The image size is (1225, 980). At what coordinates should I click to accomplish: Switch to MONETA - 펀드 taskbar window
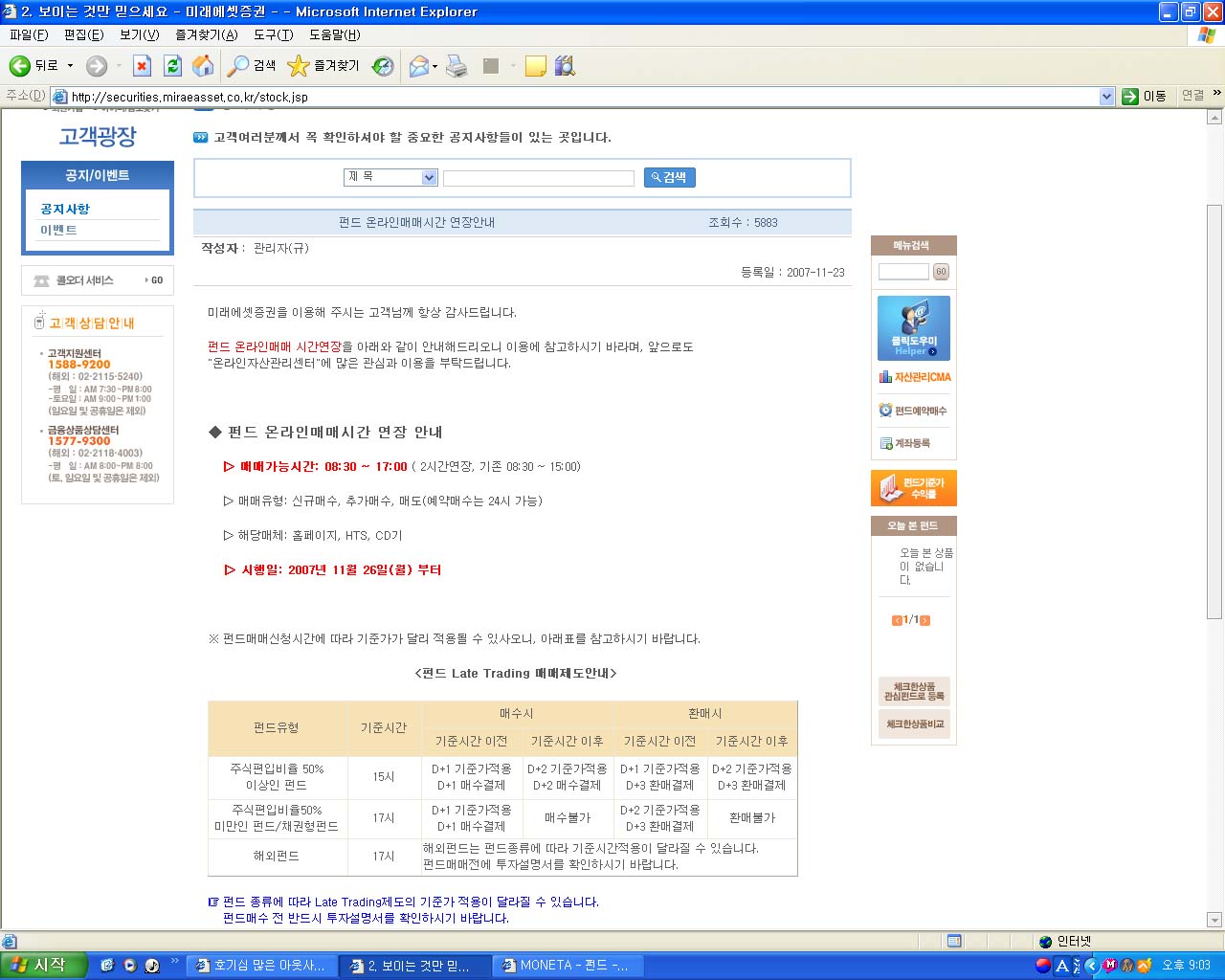[566, 966]
